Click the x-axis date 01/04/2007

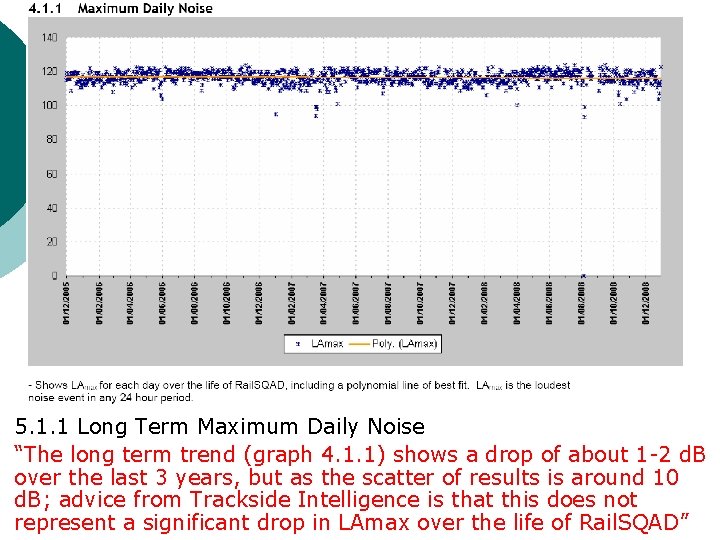click(x=323, y=303)
